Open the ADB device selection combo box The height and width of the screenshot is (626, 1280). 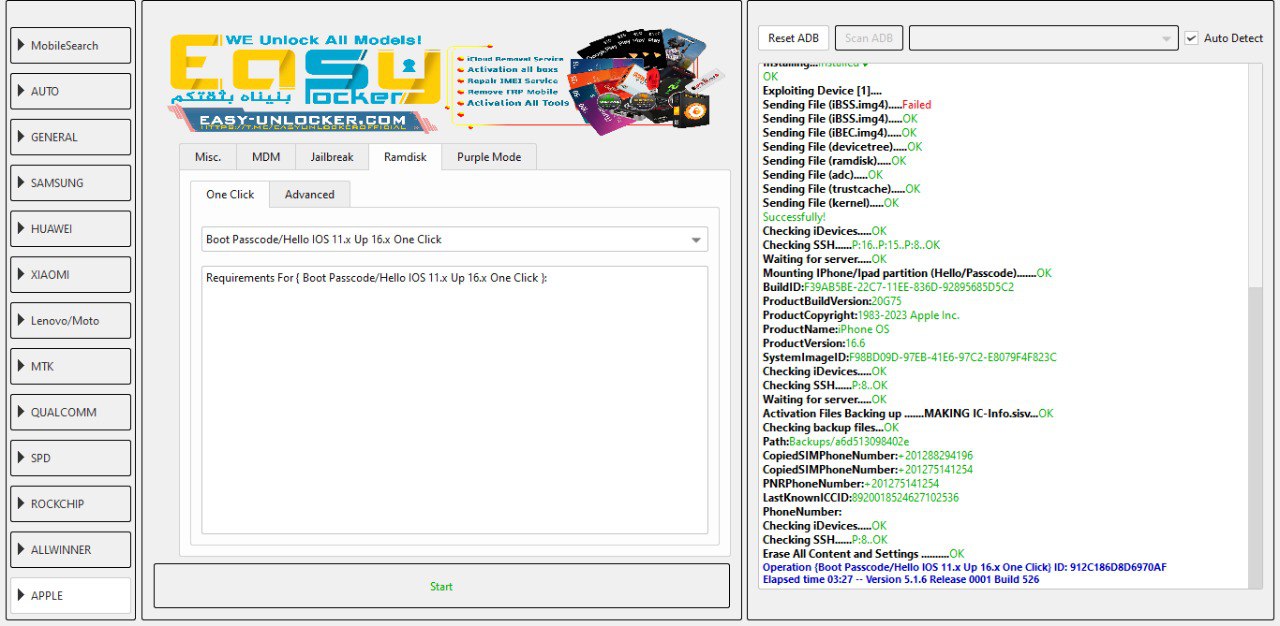click(x=1043, y=38)
